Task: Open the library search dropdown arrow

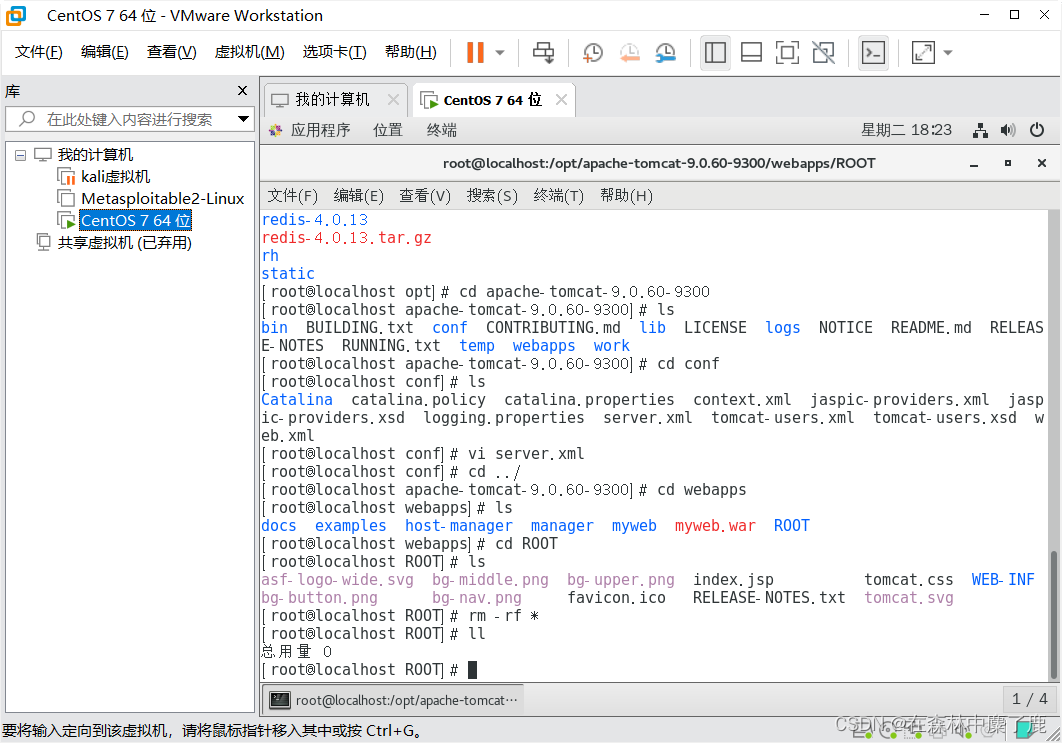Action: [x=244, y=119]
